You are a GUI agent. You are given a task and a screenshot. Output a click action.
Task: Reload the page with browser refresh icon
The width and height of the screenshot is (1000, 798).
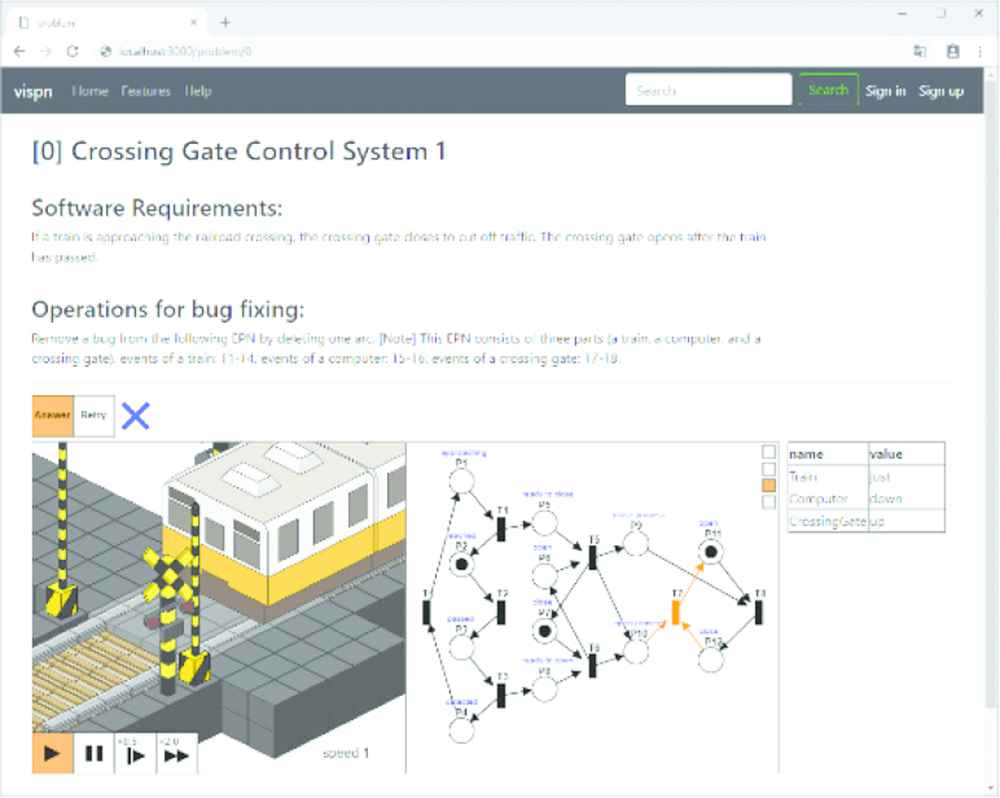[x=72, y=51]
